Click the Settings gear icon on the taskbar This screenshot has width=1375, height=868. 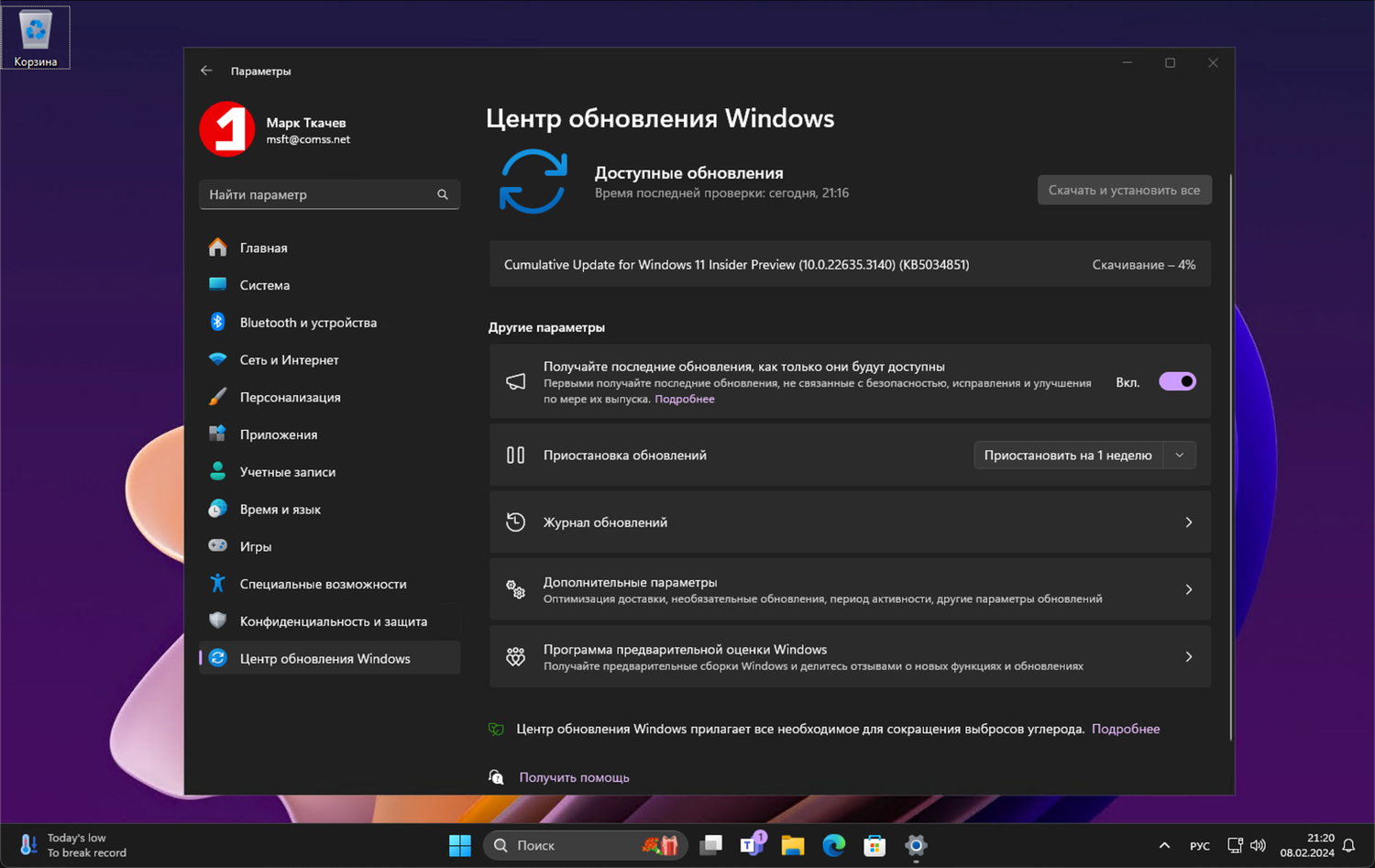(x=916, y=845)
